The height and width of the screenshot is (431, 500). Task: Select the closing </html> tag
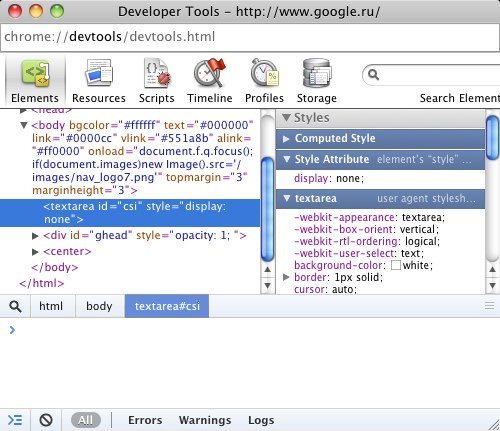(x=42, y=284)
